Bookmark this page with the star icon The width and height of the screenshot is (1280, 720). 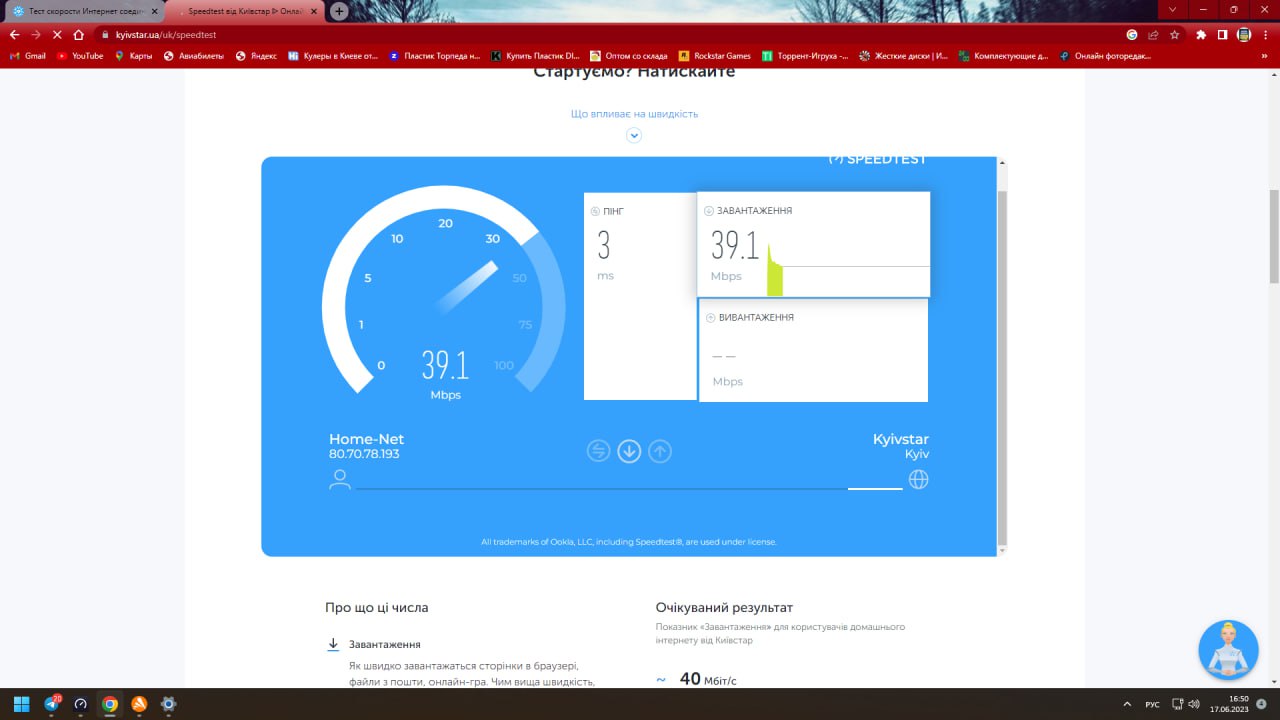pos(1174,34)
